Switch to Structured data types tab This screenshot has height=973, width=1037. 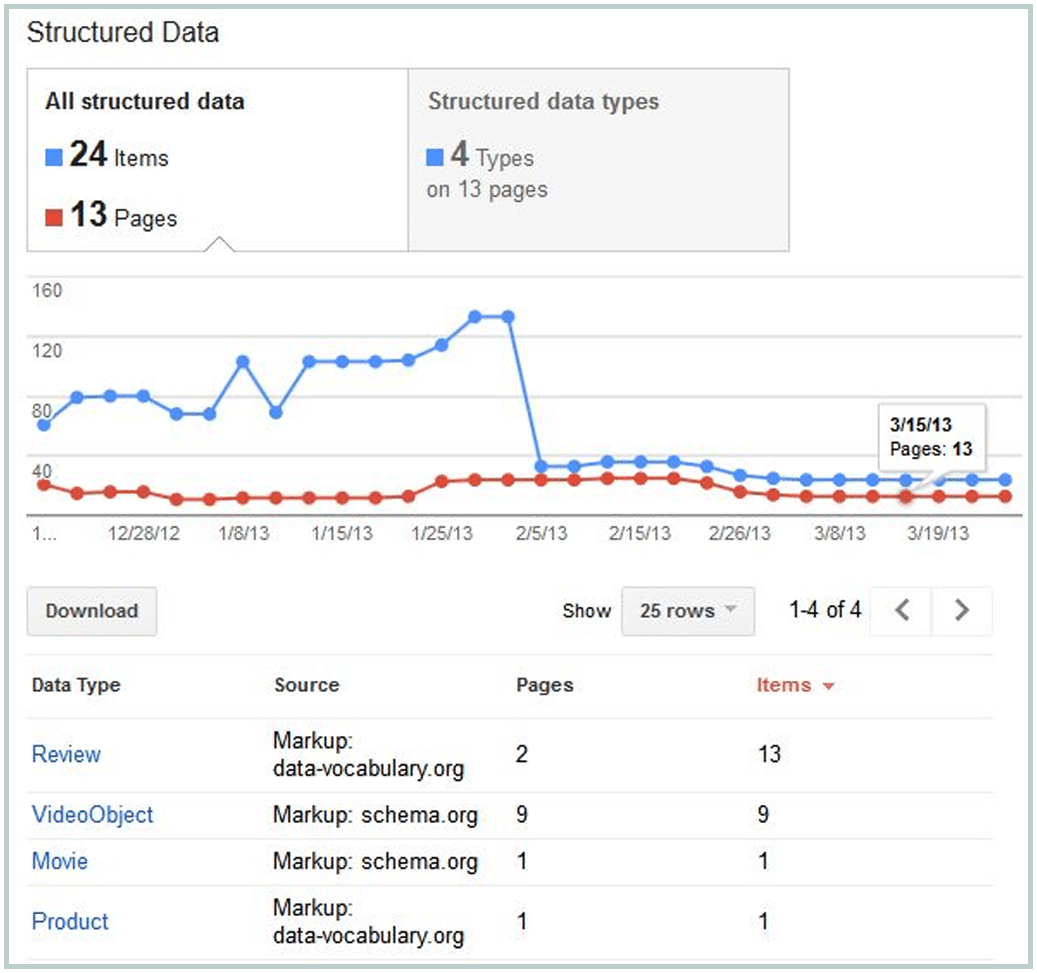coord(599,159)
